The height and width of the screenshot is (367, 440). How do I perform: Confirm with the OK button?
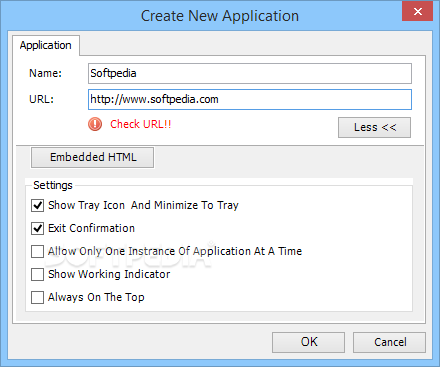309,342
